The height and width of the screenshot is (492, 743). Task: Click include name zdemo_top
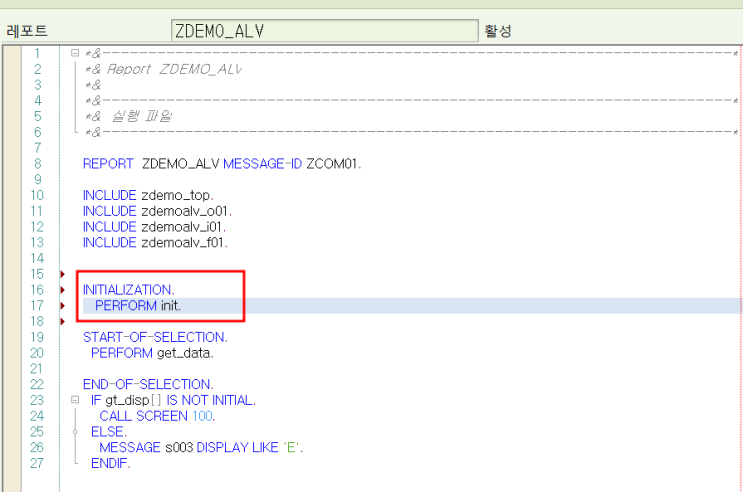176,195
